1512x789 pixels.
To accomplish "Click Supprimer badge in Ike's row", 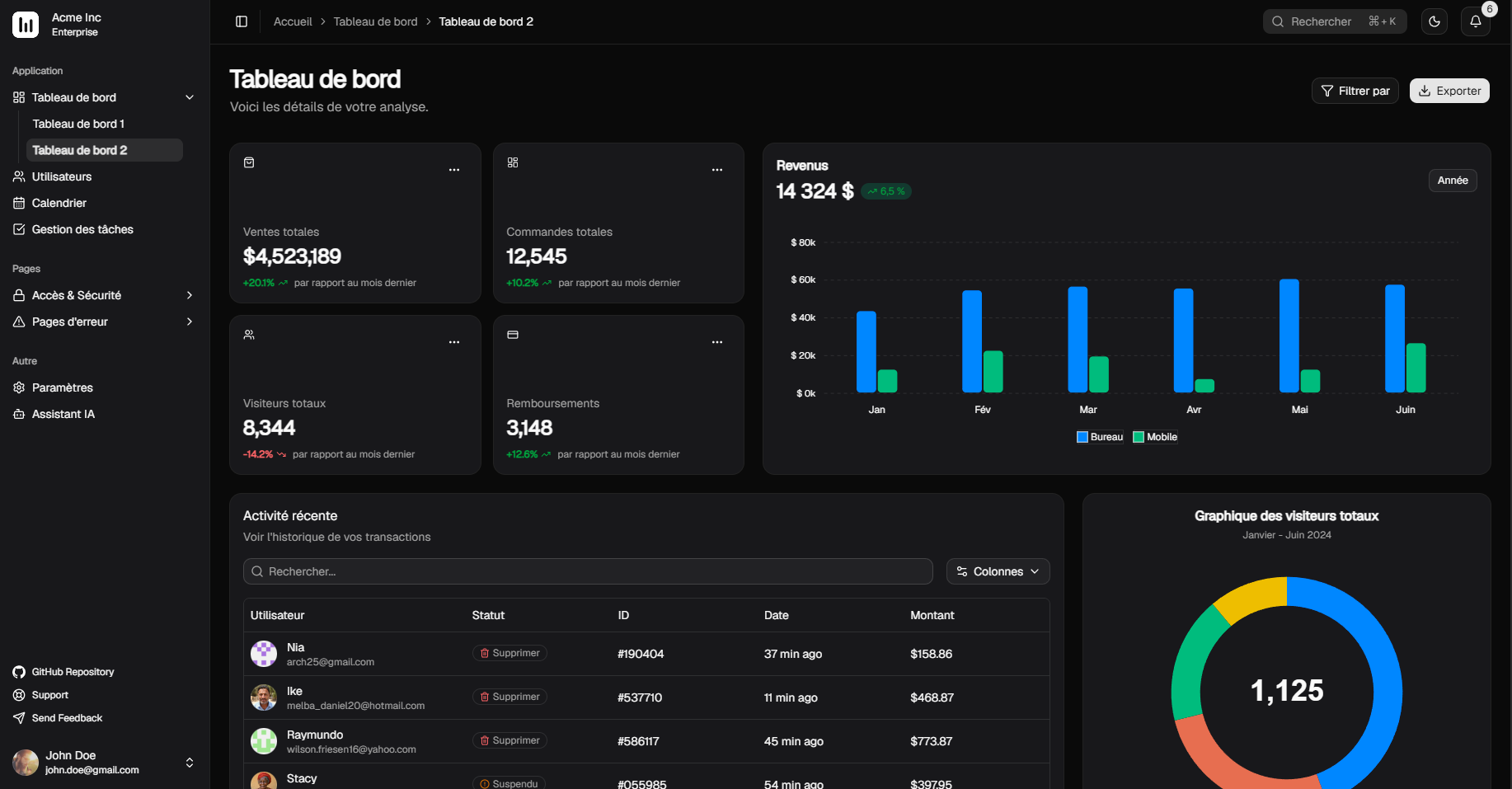I will pyautogui.click(x=509, y=697).
